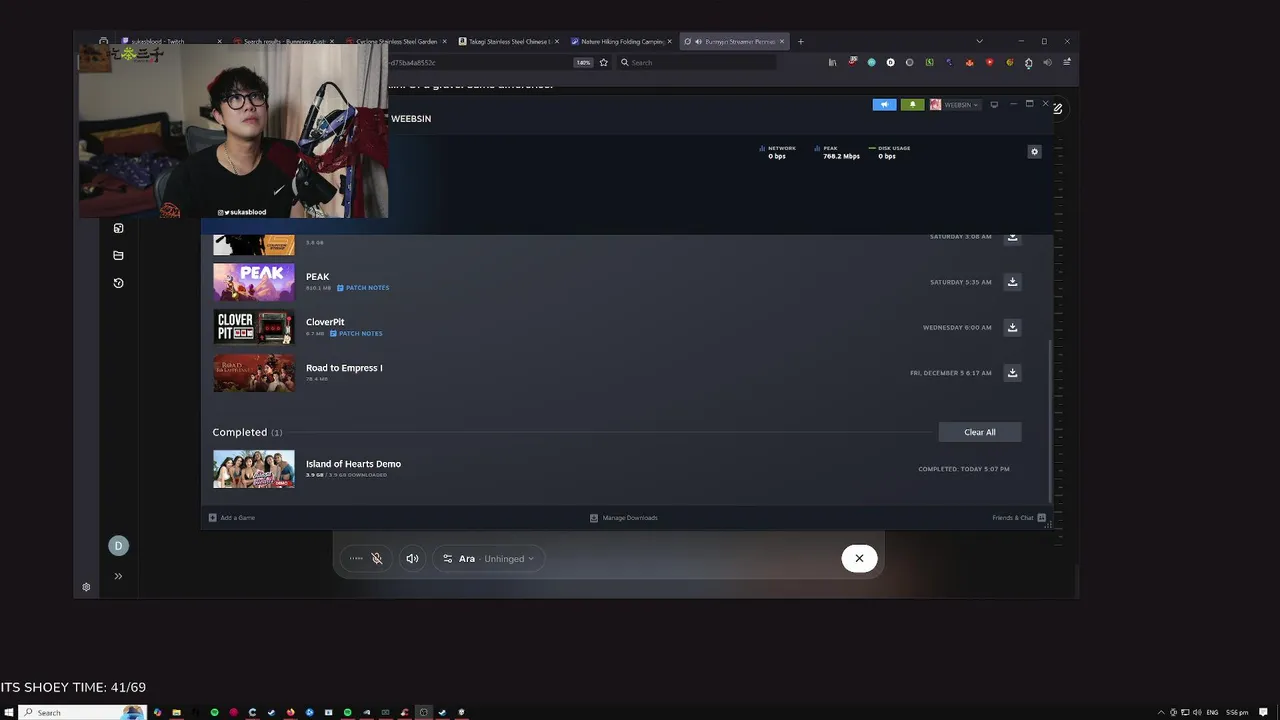Viewport: 1280px width, 720px height.
Task: Open the Ara Unhinged voice dropdown
Action: click(489, 559)
